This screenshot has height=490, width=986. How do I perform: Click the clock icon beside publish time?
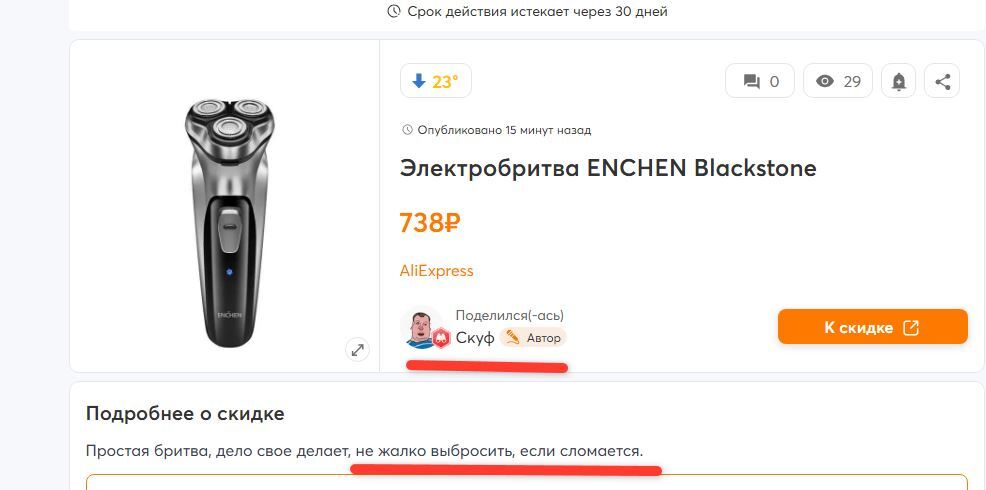tap(407, 130)
